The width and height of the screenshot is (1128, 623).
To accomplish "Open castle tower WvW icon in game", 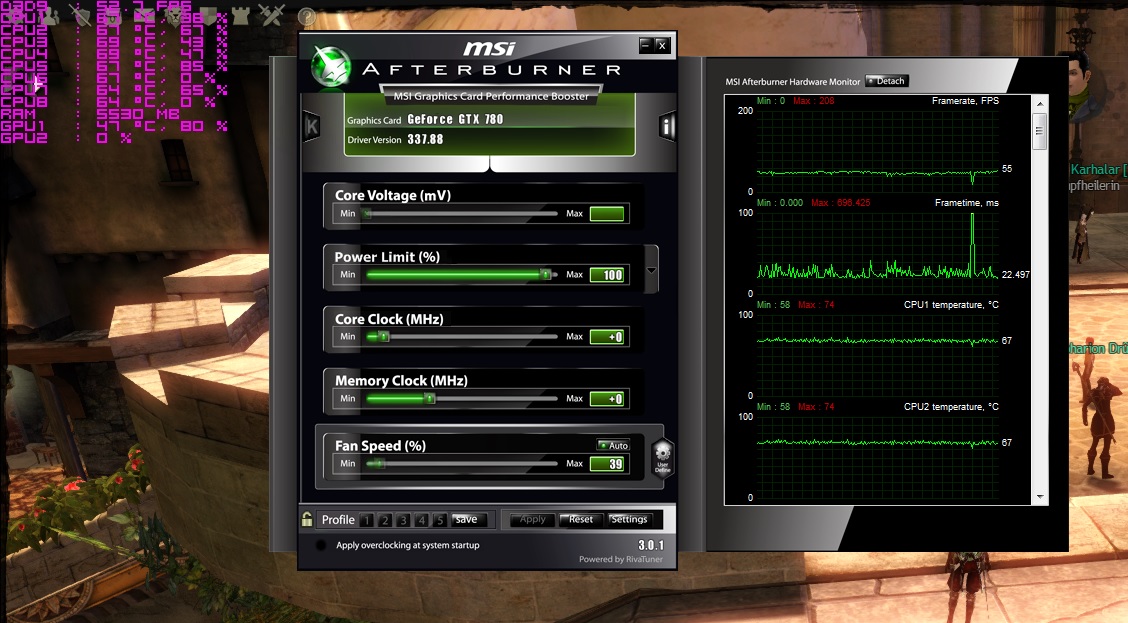I will 240,16.
